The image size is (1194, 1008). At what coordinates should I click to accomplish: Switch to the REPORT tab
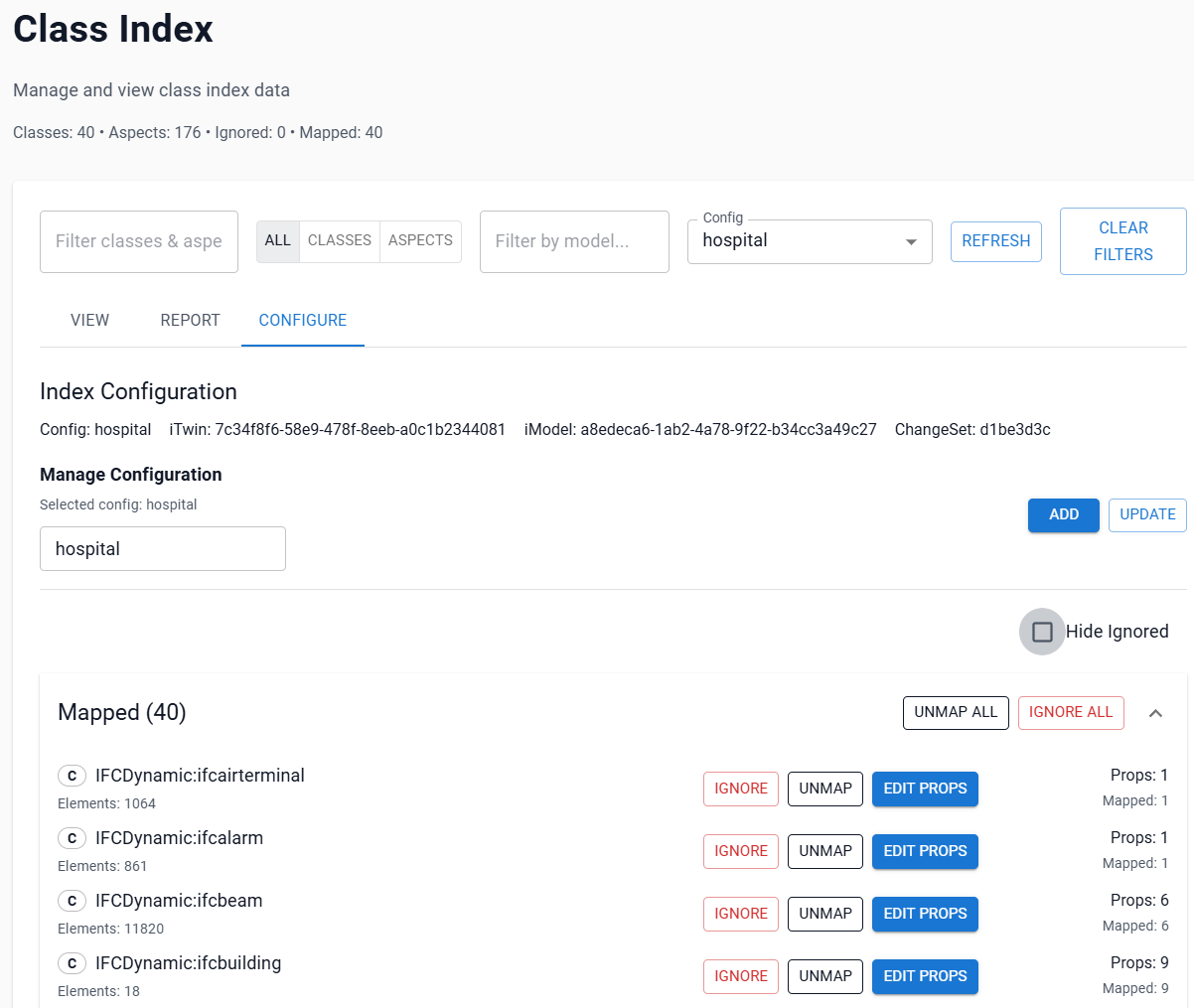point(190,321)
